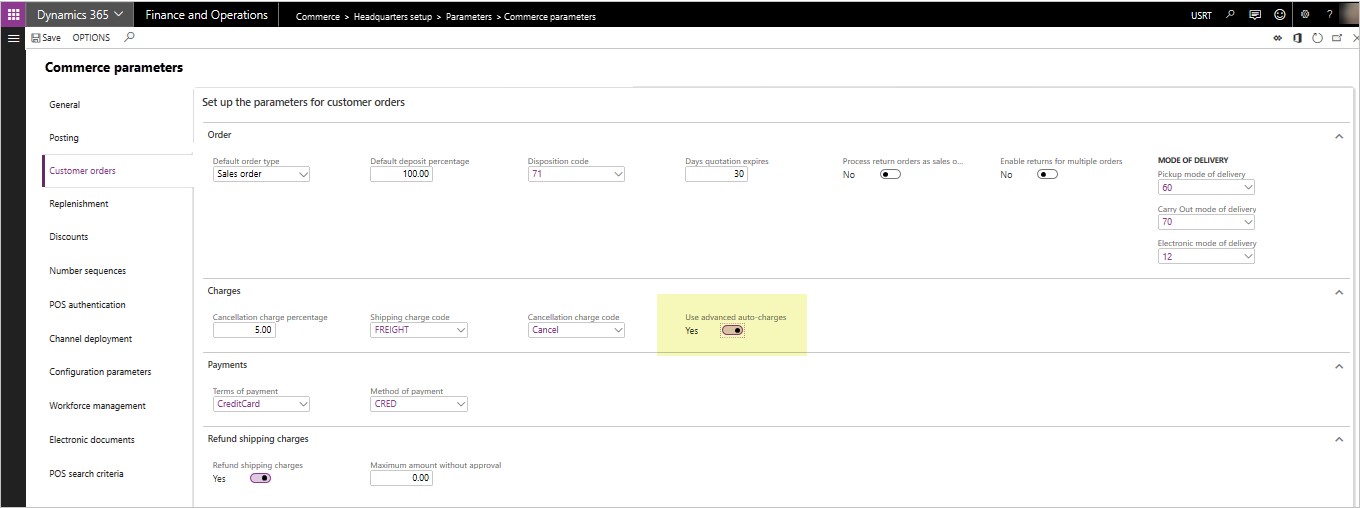
Task: Collapse the Charges section chevron
Action: coord(1340,292)
